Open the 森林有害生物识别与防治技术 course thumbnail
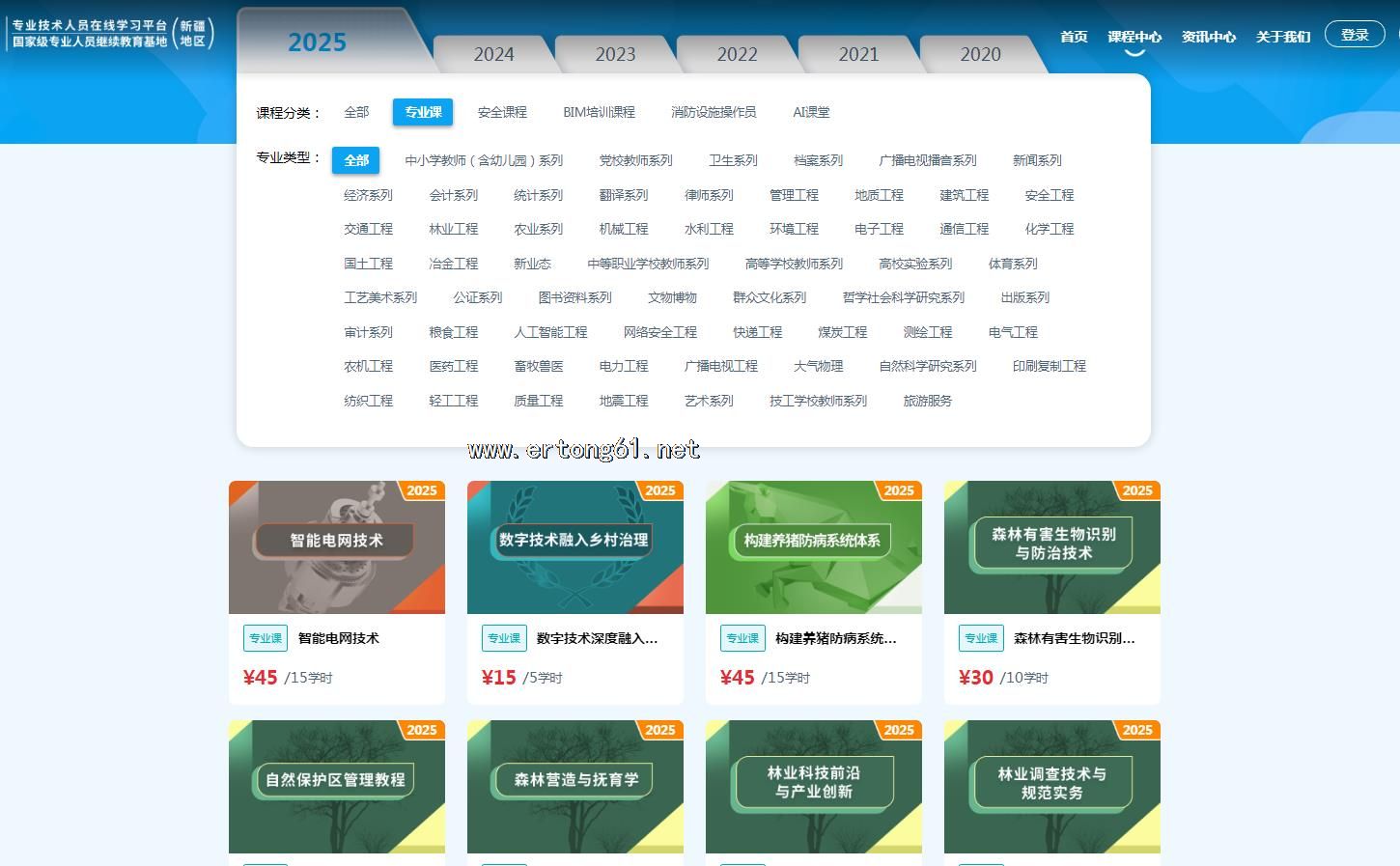This screenshot has height=866, width=1400. click(x=1051, y=547)
